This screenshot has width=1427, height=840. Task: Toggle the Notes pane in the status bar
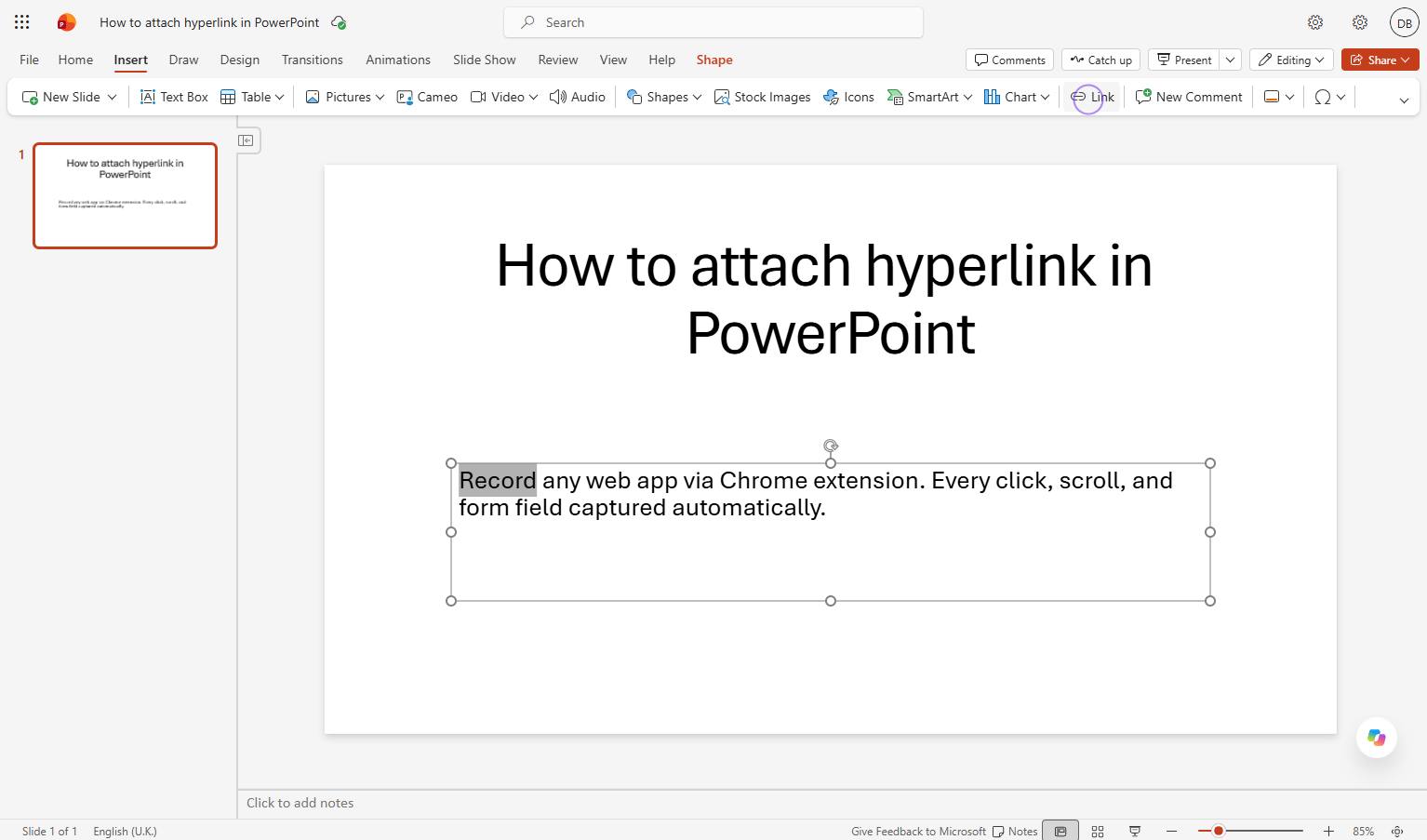tap(1015, 831)
